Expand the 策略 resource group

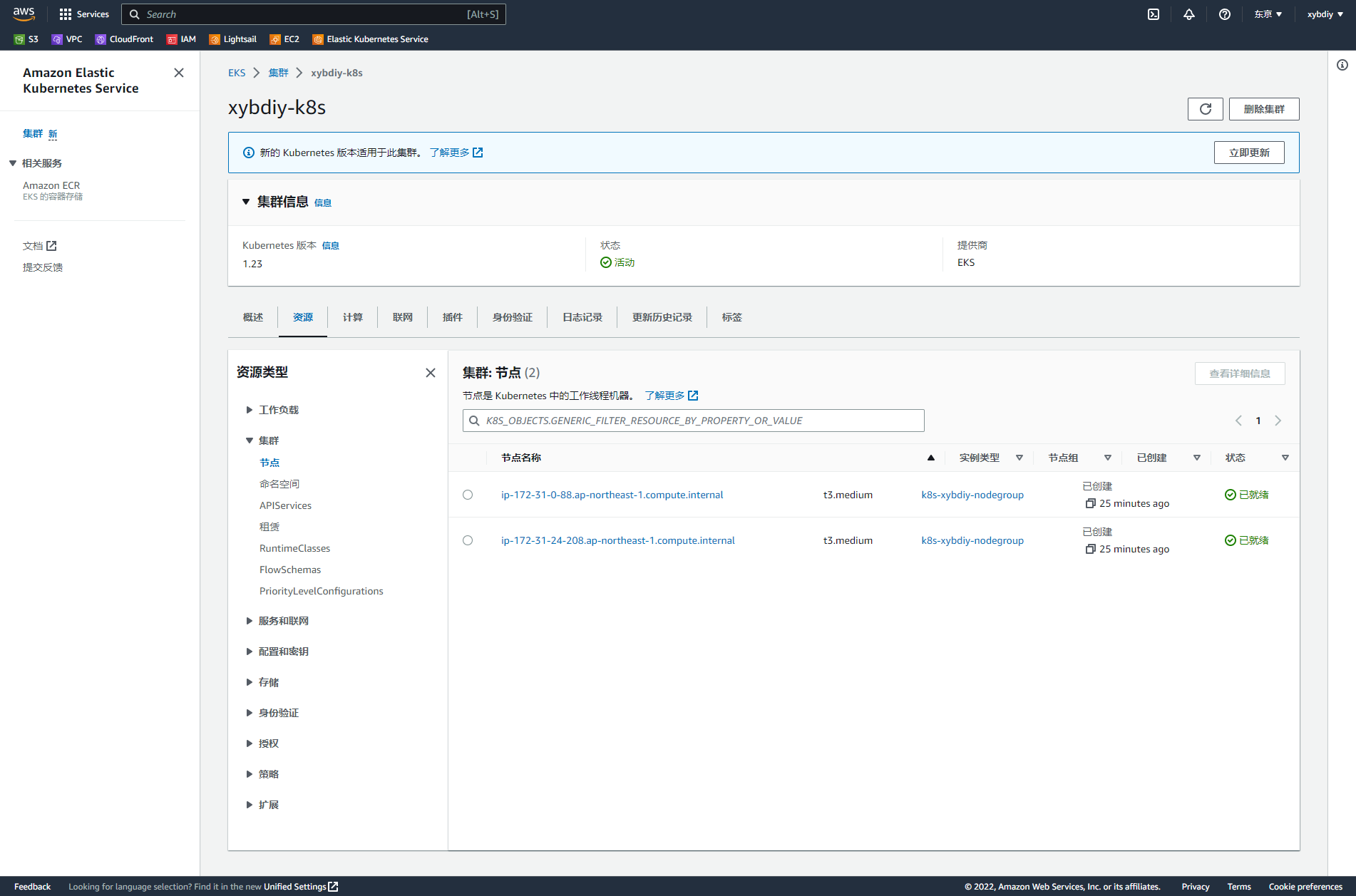[x=250, y=774]
